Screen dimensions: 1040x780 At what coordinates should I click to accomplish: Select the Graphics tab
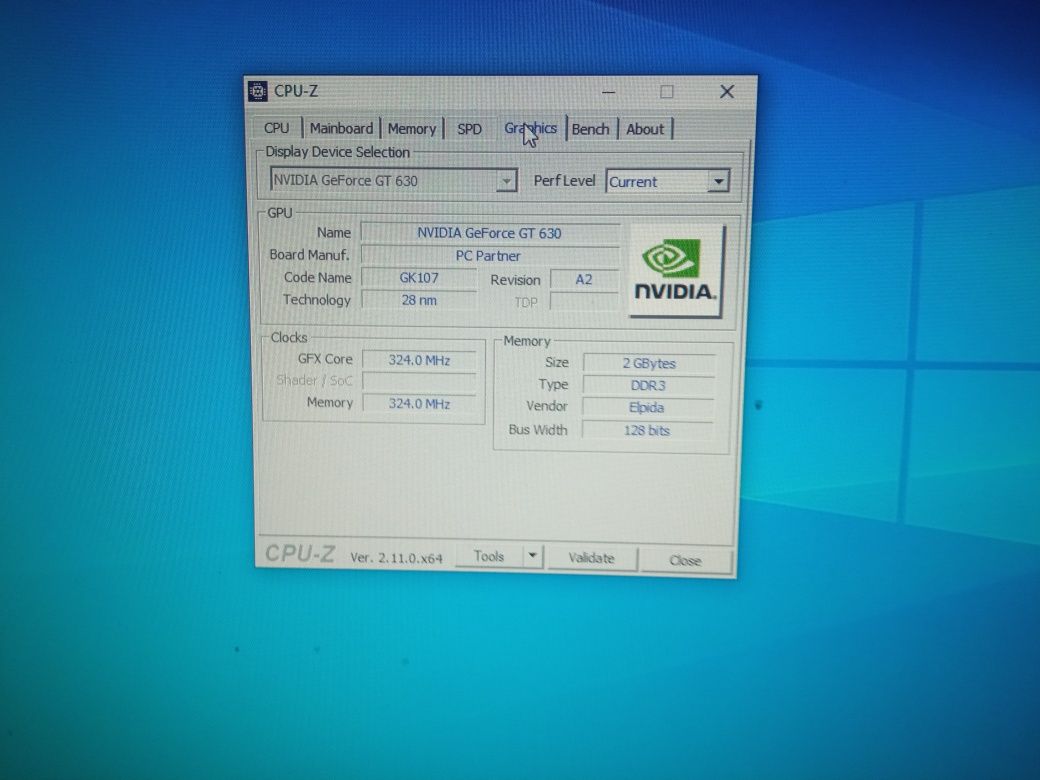pyautogui.click(x=531, y=128)
